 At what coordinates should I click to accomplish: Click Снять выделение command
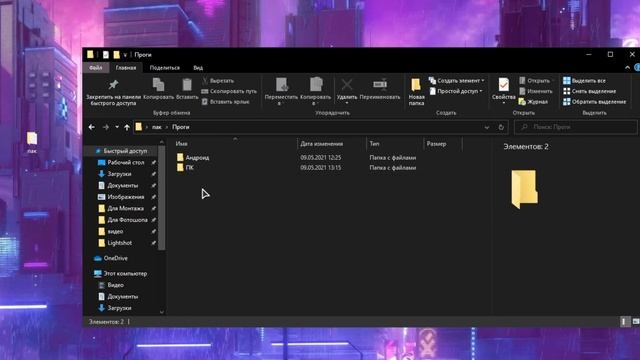click(589, 91)
